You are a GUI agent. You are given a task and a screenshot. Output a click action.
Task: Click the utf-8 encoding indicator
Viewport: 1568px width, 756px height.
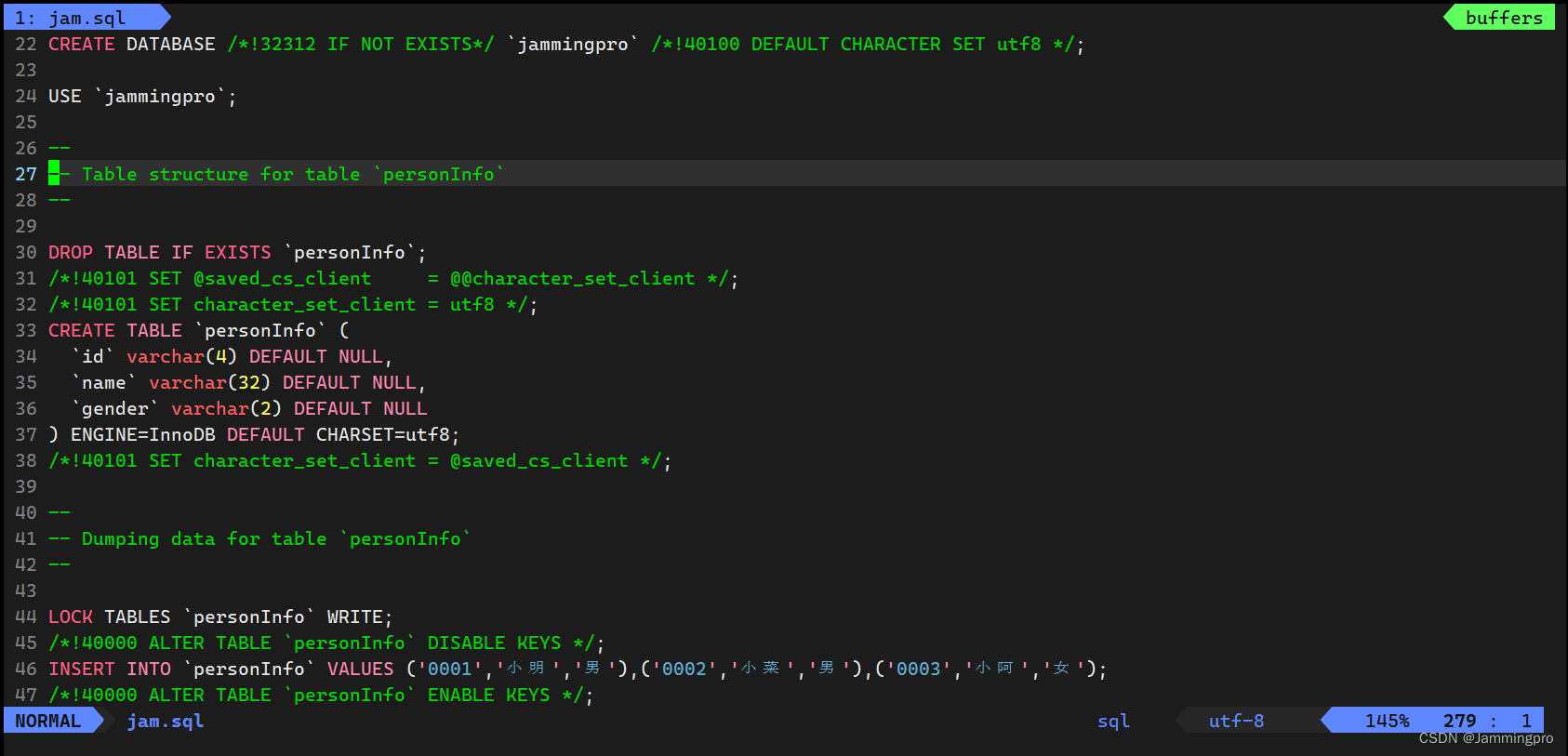[1236, 721]
